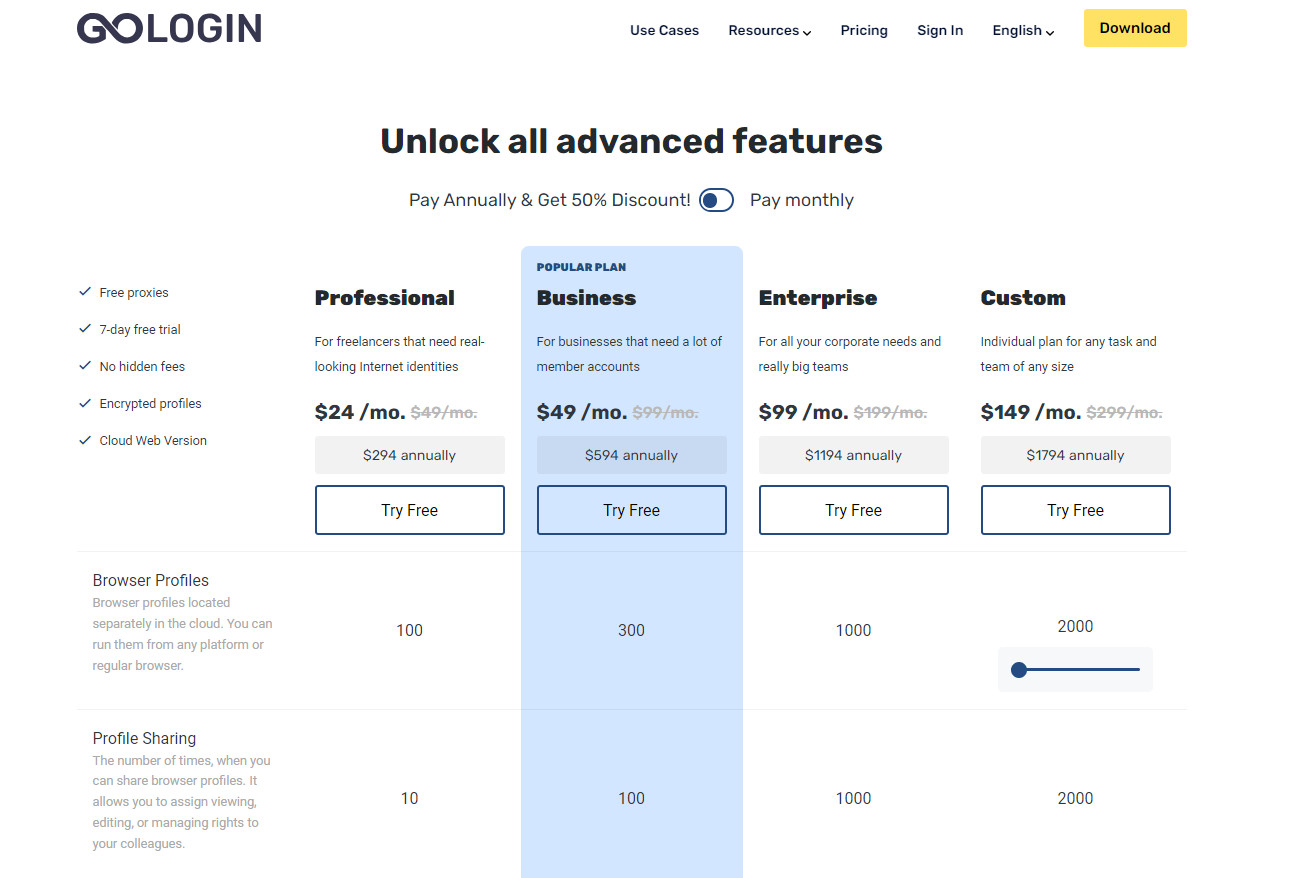
Task: Click the checkmark beside Free proxies
Action: 85,292
